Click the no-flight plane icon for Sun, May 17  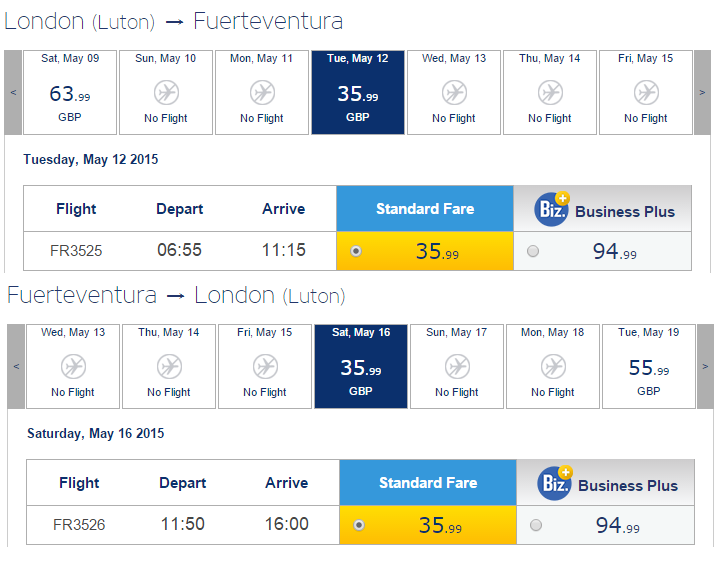coord(457,367)
